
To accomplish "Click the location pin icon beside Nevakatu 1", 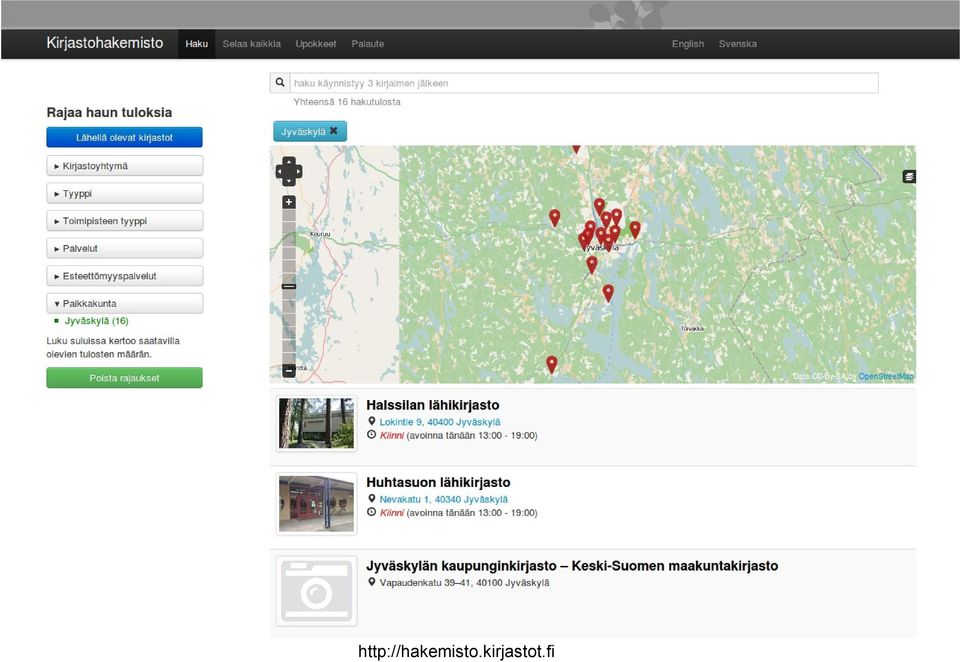I will click(x=371, y=498).
